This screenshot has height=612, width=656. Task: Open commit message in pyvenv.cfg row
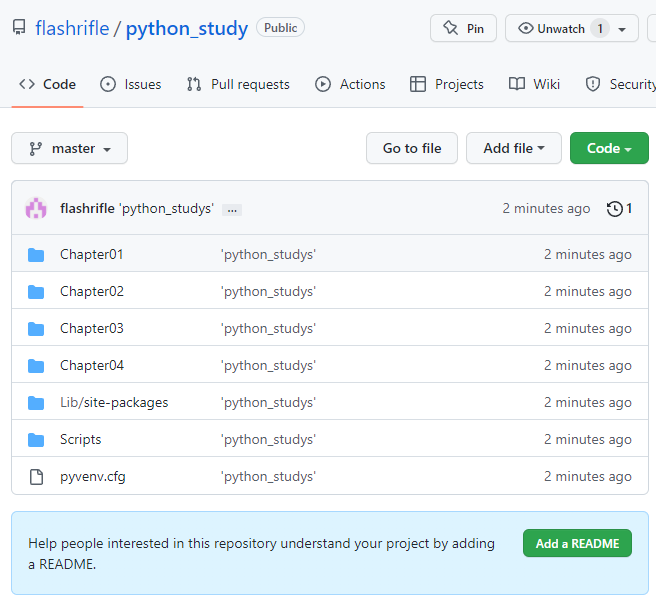pos(268,476)
